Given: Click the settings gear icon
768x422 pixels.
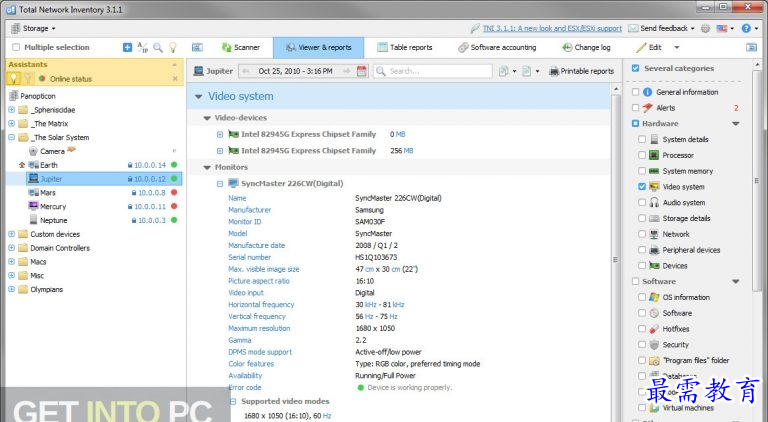Looking at the screenshot, I should [x=705, y=28].
